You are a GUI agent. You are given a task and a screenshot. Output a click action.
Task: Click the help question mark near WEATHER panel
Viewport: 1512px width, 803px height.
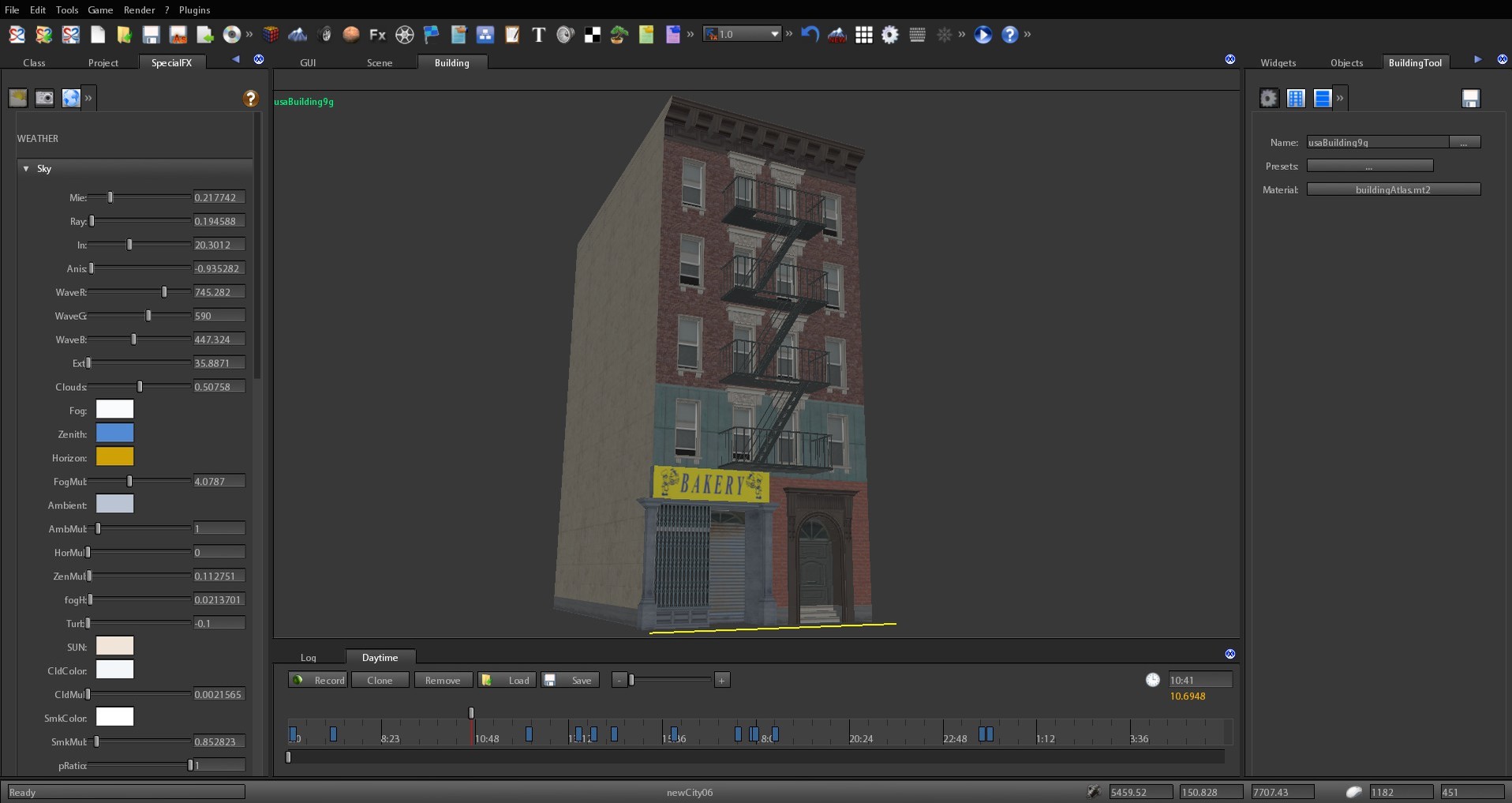coord(250,98)
